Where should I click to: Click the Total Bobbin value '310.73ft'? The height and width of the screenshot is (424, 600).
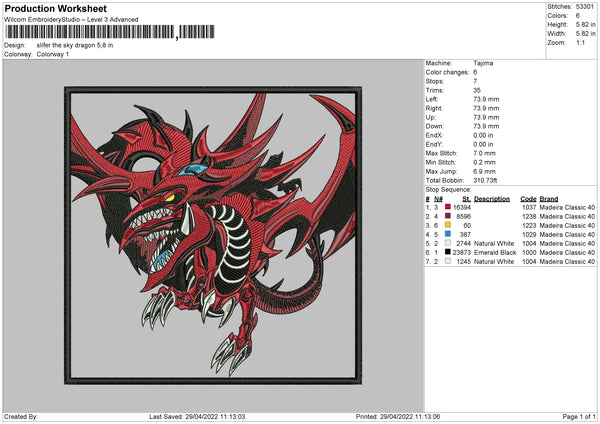pos(485,180)
